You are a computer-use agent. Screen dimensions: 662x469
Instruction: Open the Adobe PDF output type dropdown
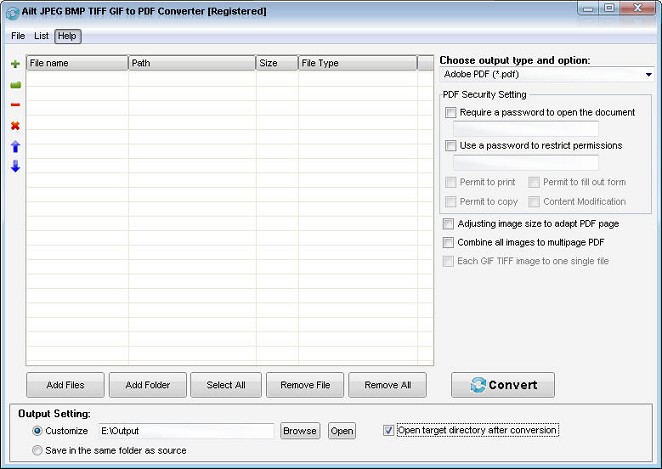click(547, 74)
